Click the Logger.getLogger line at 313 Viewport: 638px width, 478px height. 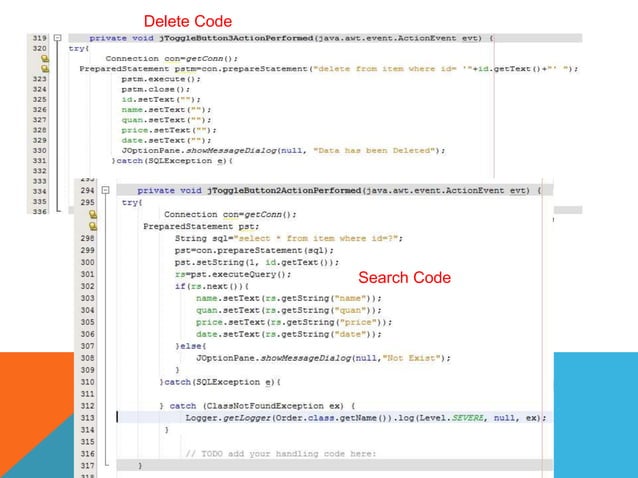[366, 418]
